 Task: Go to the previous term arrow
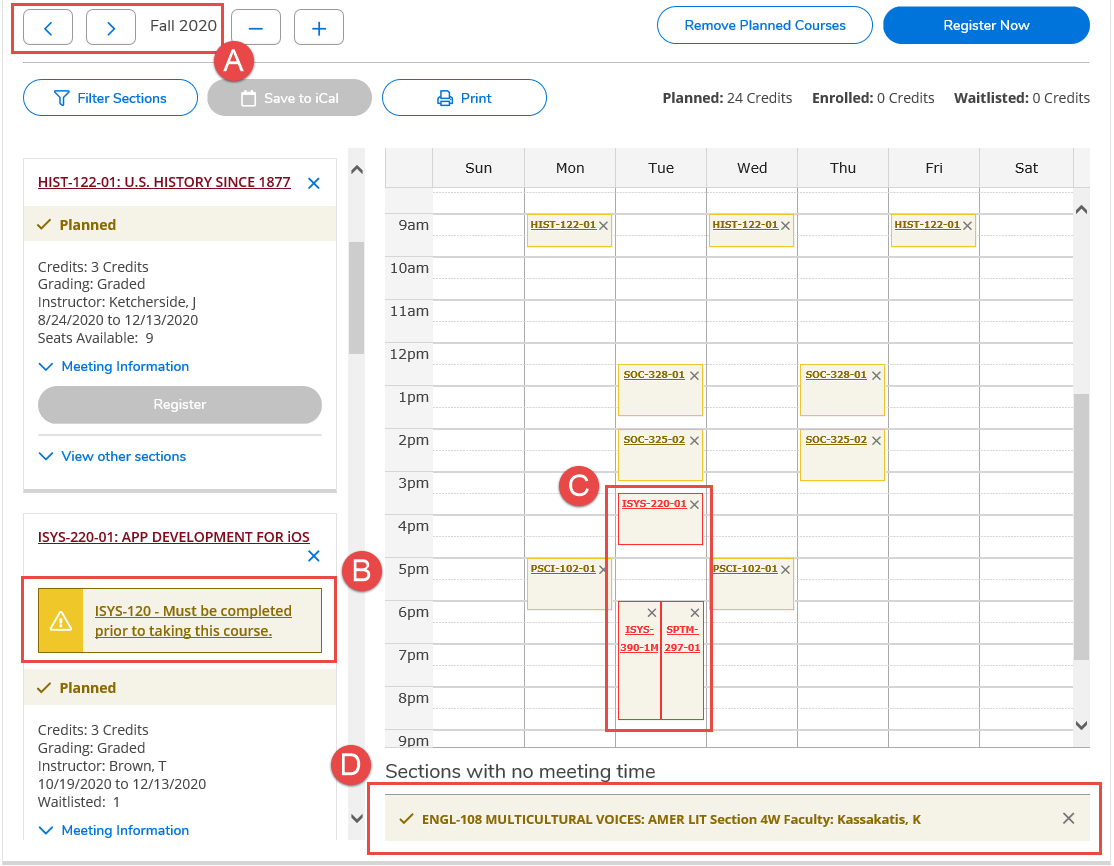[x=48, y=28]
